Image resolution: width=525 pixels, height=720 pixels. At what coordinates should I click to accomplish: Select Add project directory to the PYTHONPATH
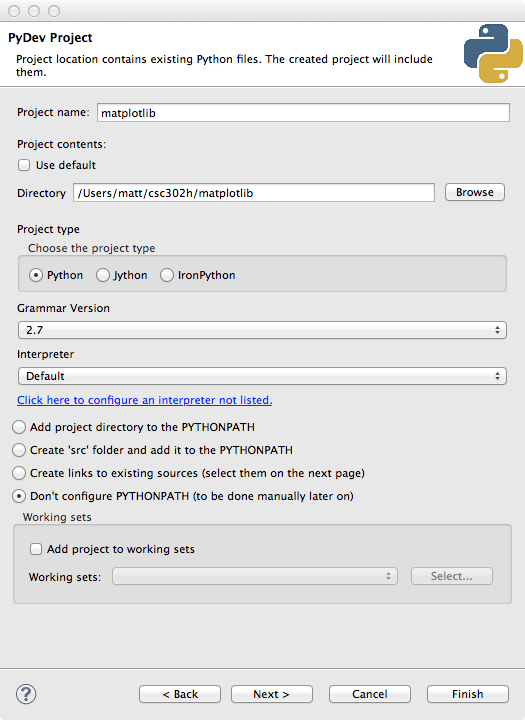[x=19, y=427]
